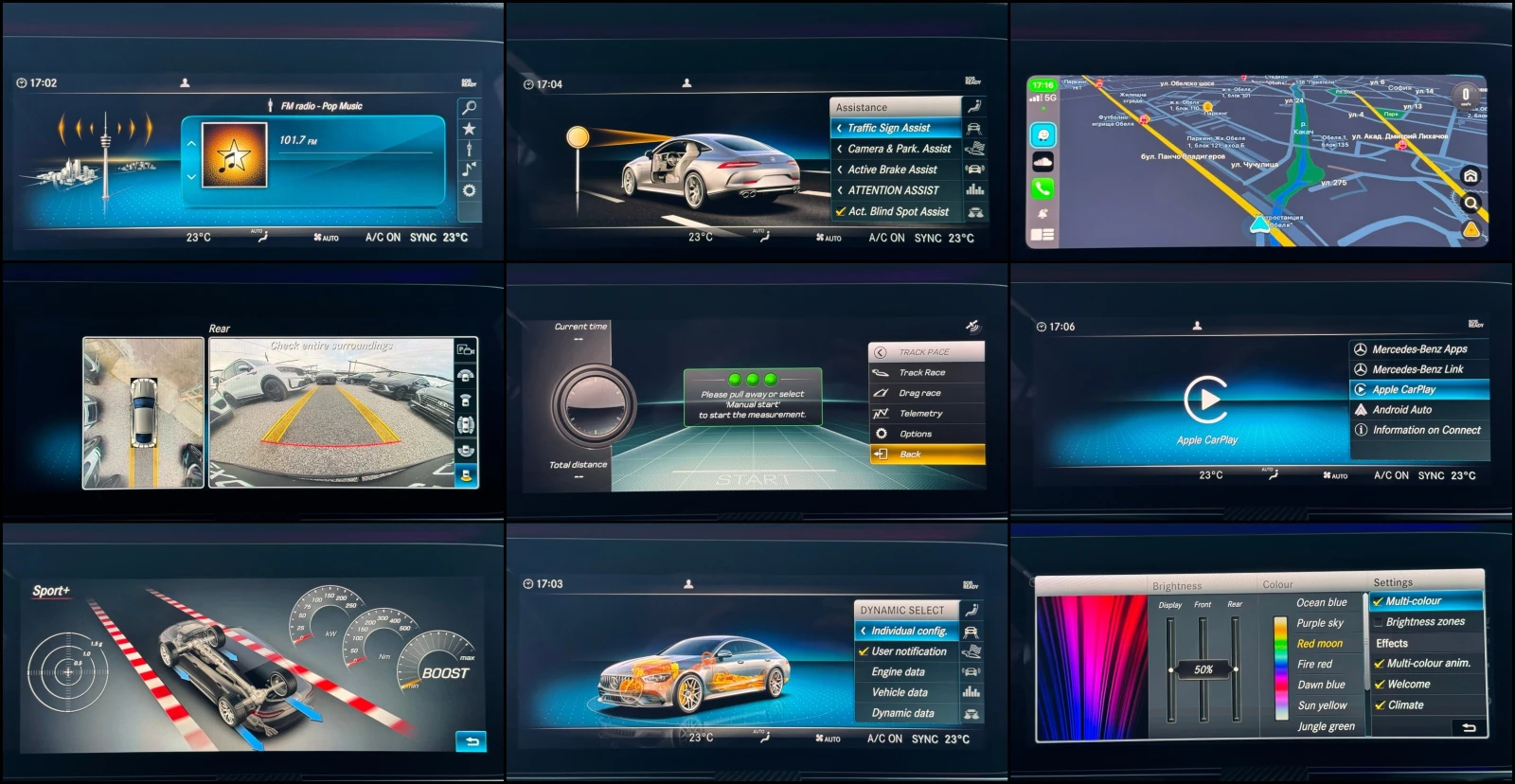Tap the search magnifier in the FM radio sidebar
This screenshot has width=1515, height=784.
(469, 108)
